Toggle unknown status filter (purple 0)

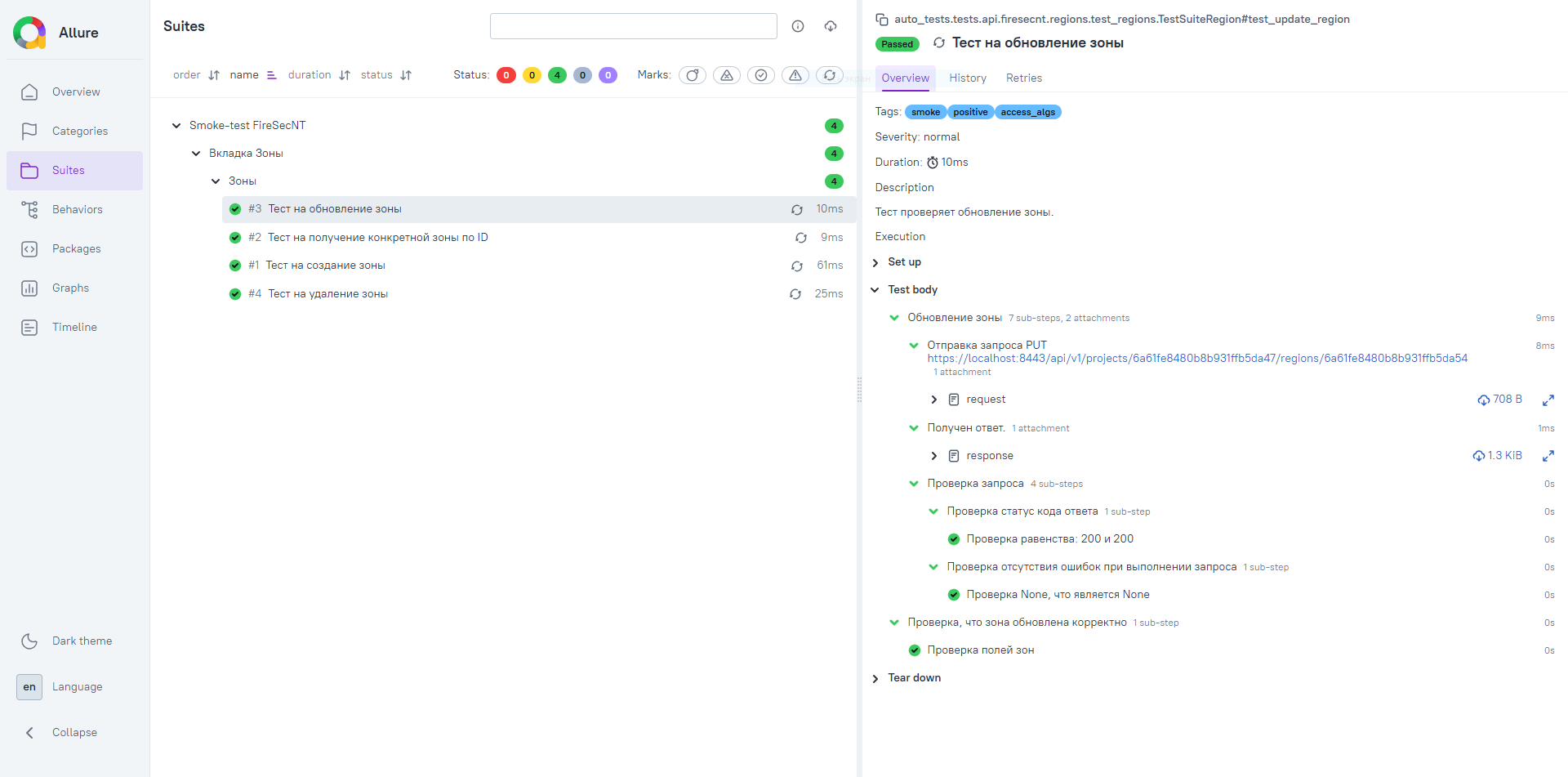pyautogui.click(x=608, y=75)
